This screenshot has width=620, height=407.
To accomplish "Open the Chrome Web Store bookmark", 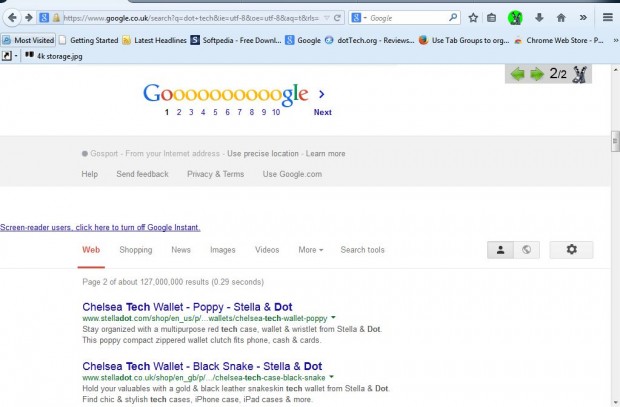I will (559, 40).
